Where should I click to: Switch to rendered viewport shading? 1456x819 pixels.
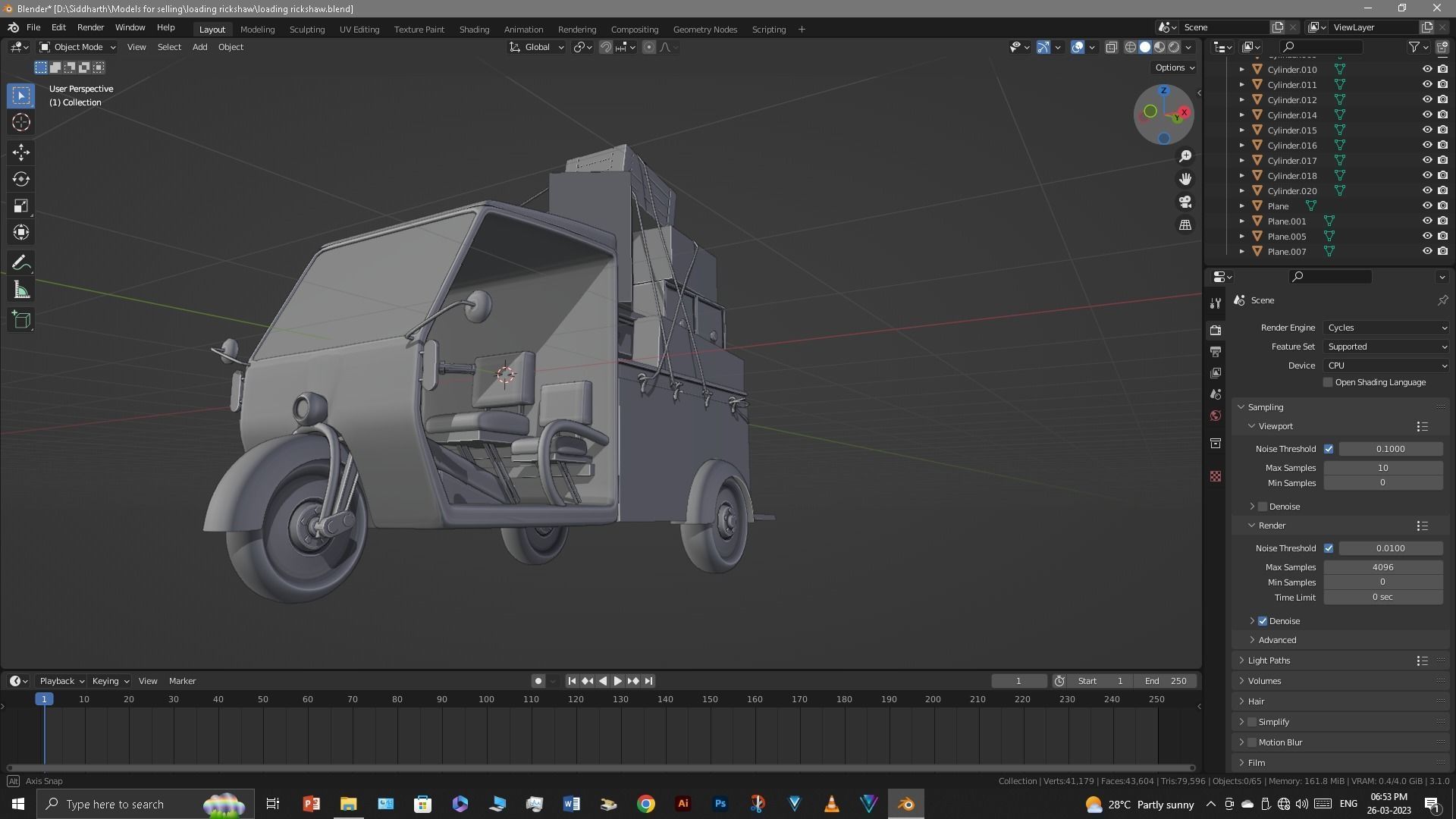tap(1174, 47)
